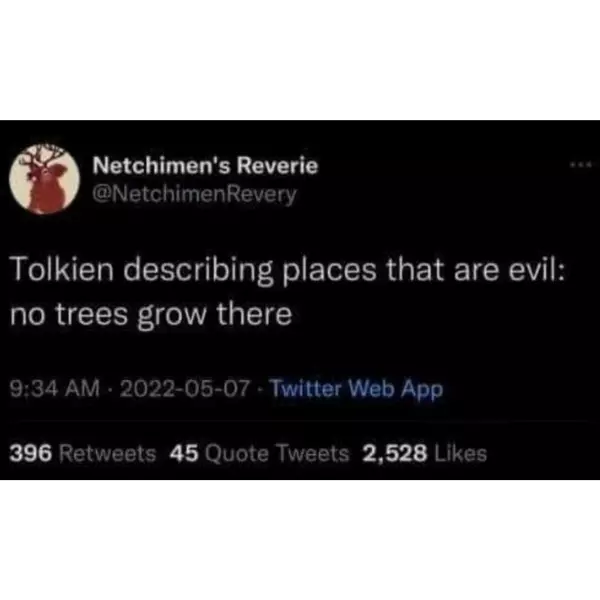View the 45 Quote Tweets list

point(259,453)
